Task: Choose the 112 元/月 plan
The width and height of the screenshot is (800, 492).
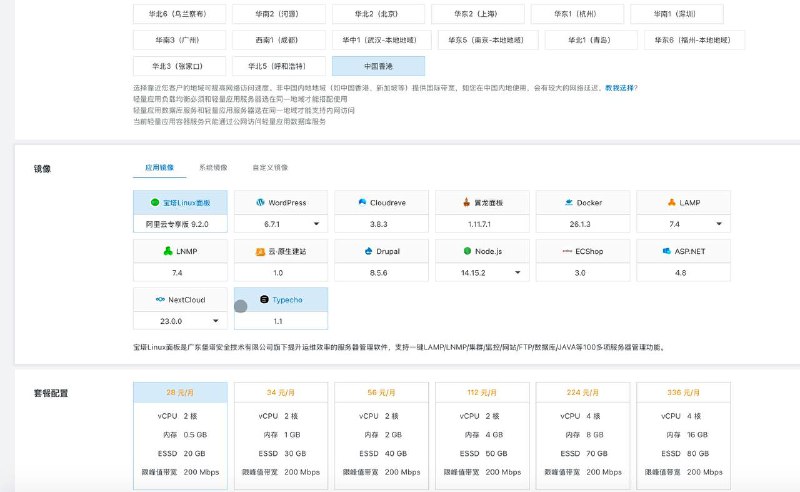Action: (482, 436)
